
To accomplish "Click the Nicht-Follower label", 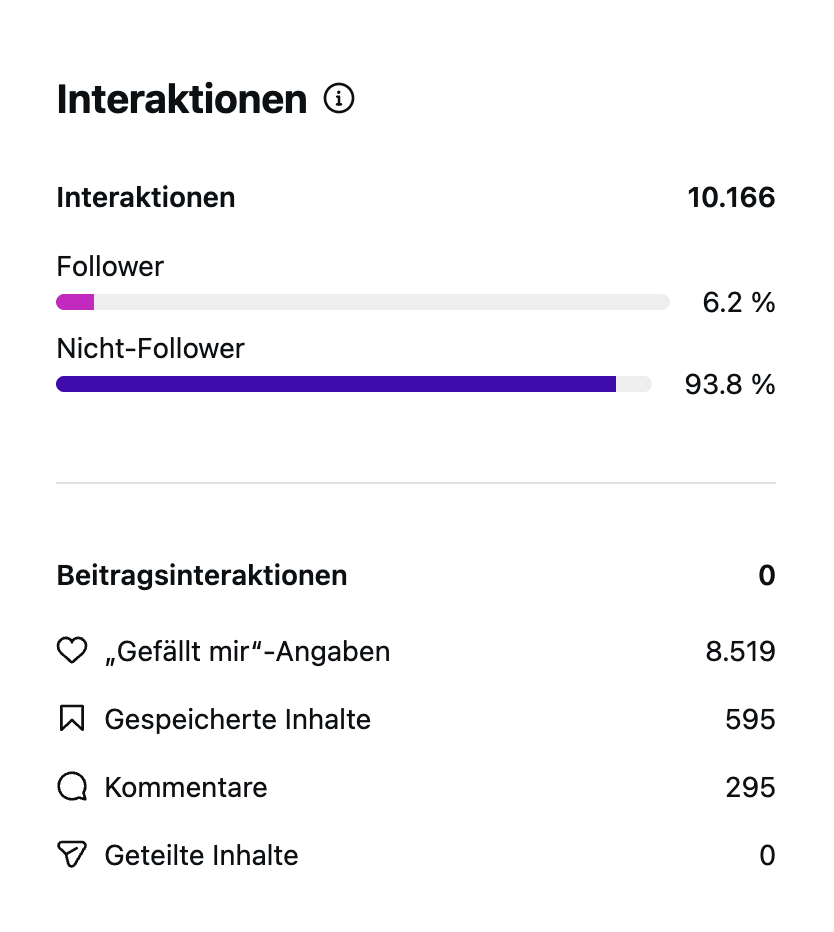I will tap(150, 349).
